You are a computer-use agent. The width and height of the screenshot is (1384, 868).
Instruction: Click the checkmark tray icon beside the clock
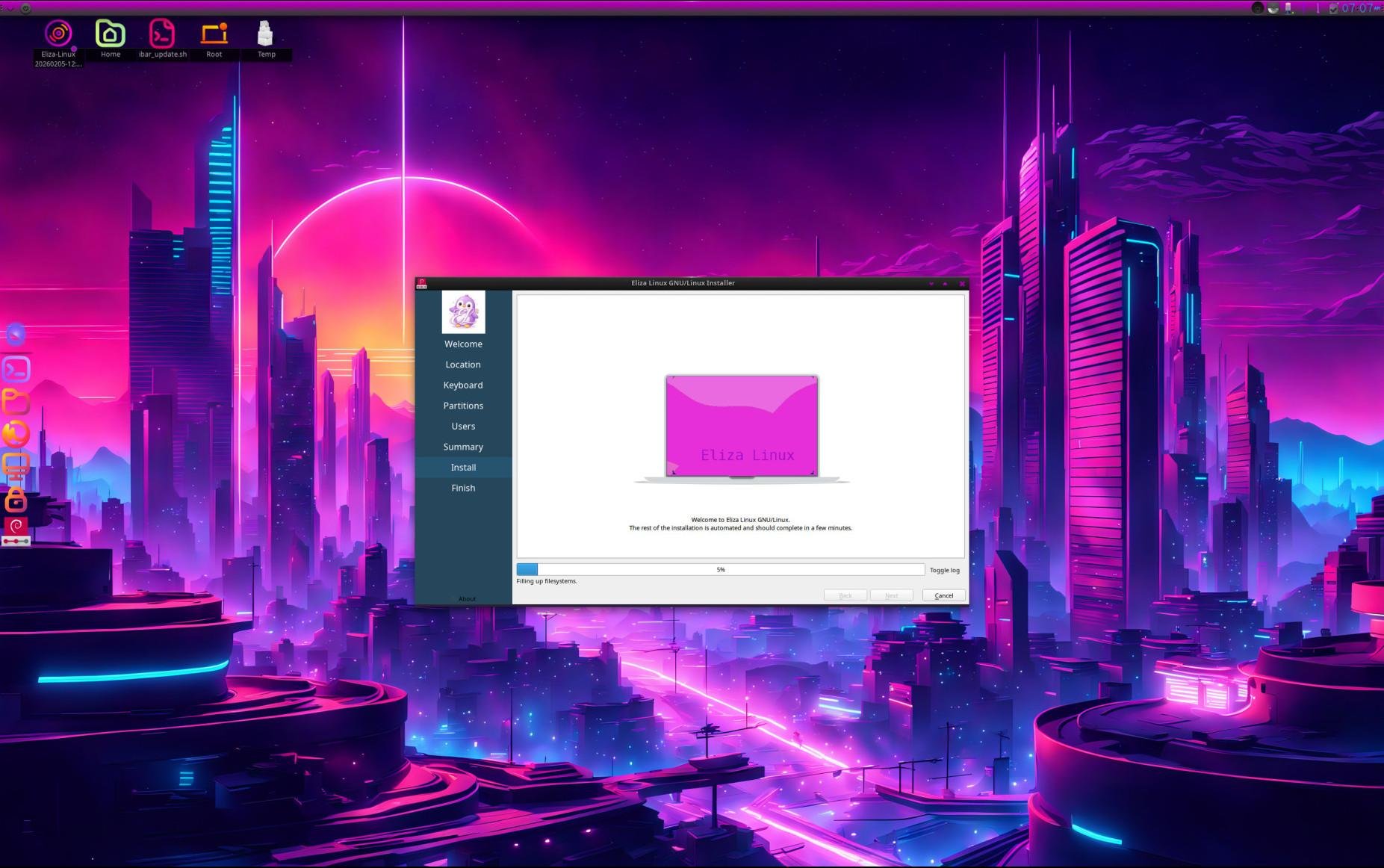[1333, 8]
